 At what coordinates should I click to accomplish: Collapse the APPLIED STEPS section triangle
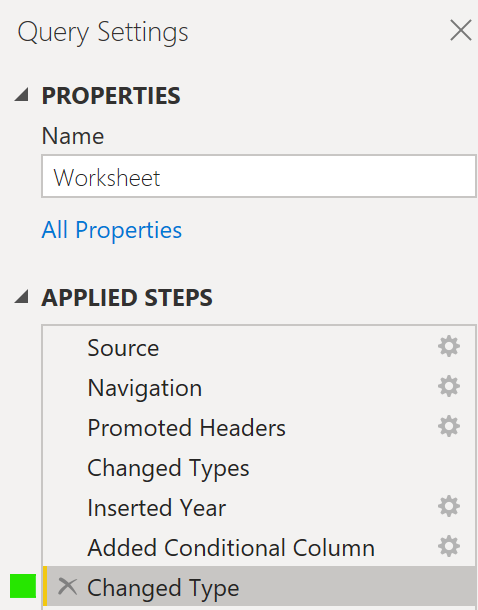click(x=22, y=296)
